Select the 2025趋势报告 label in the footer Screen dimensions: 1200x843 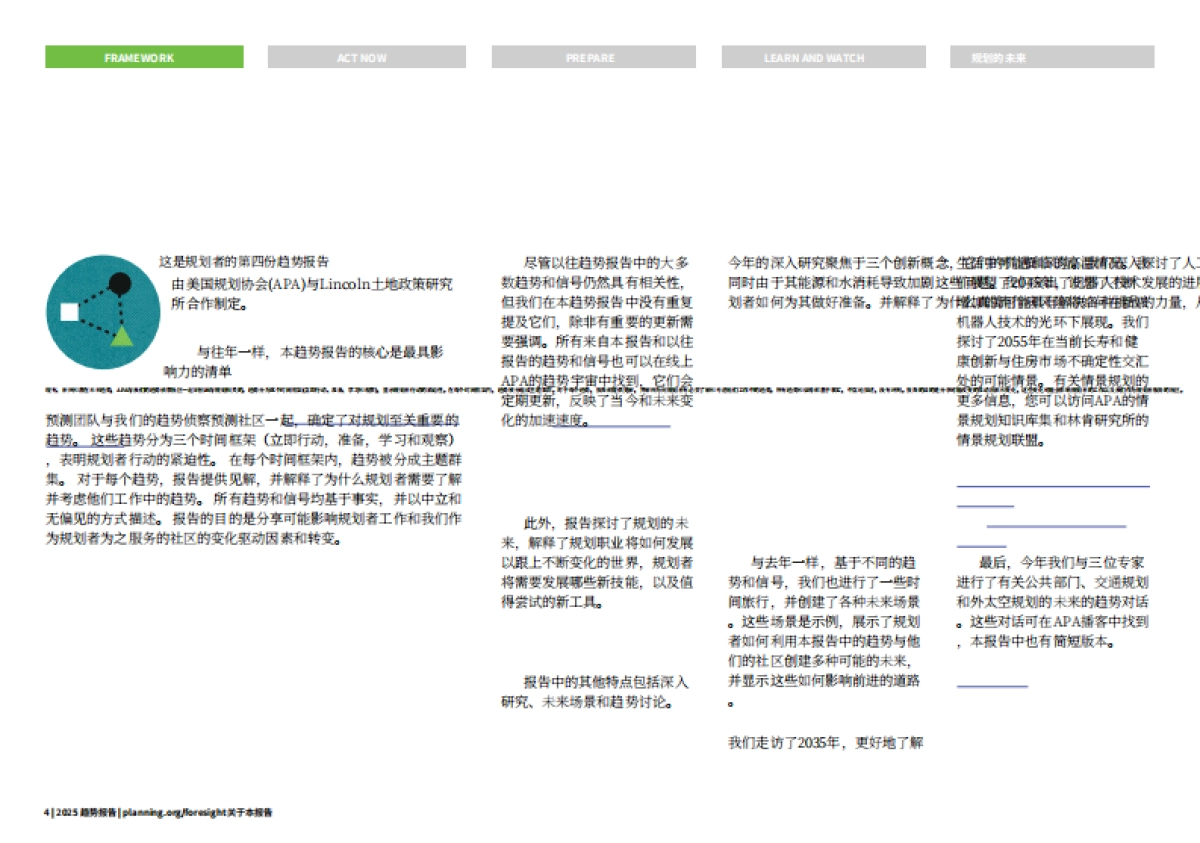pos(85,813)
